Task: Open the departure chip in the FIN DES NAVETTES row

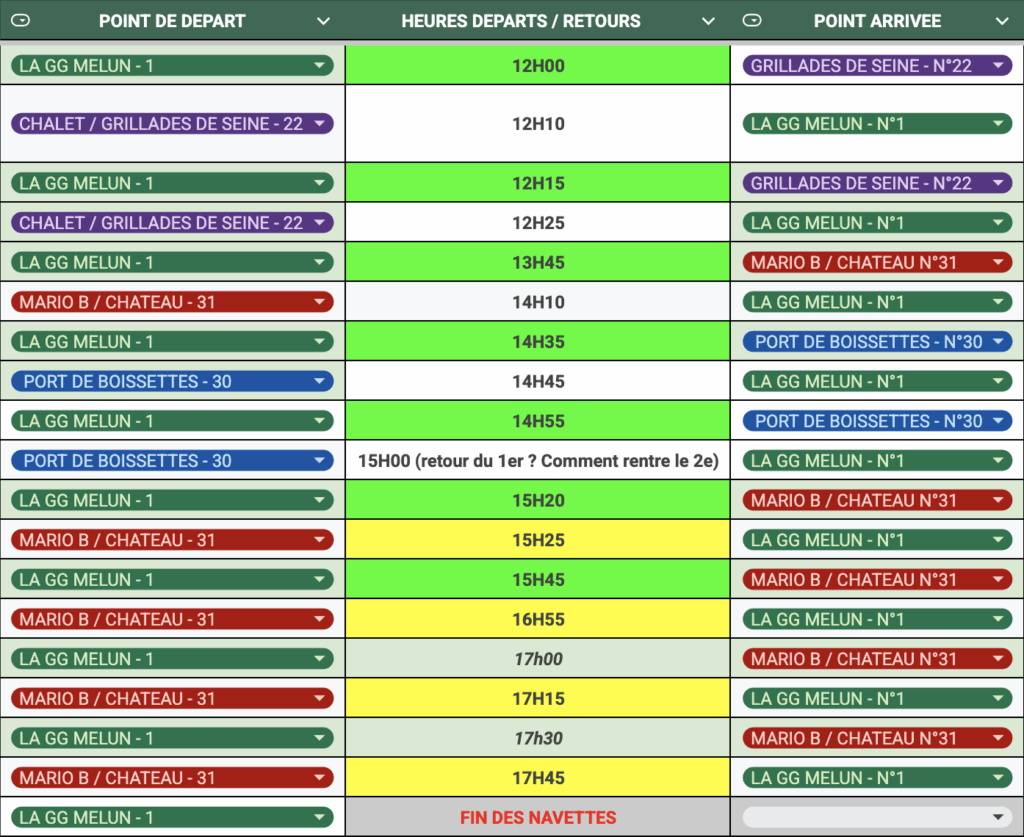Action: (x=172, y=817)
